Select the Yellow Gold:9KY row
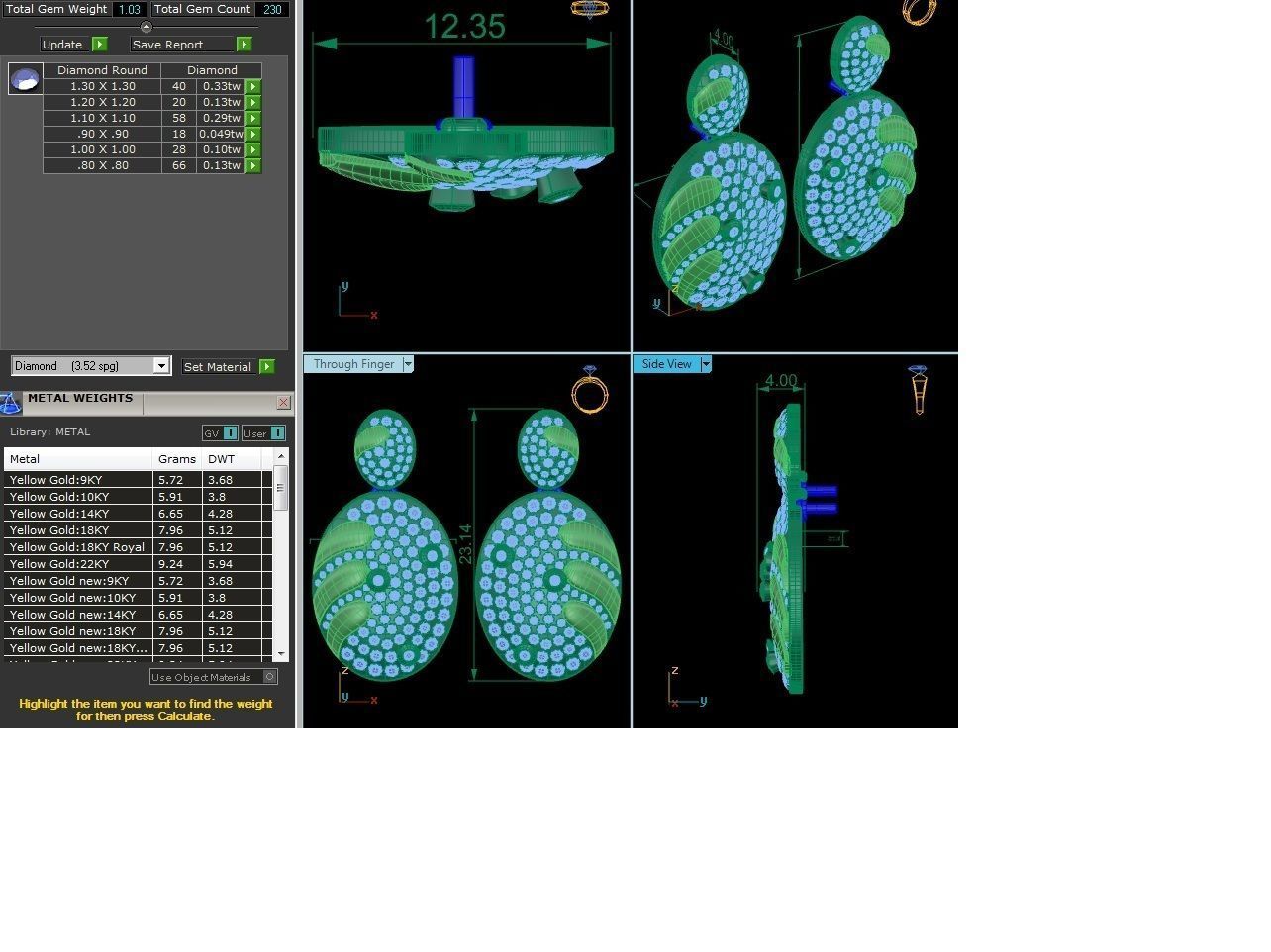Viewport: 1271px width, 952px height. point(139,480)
